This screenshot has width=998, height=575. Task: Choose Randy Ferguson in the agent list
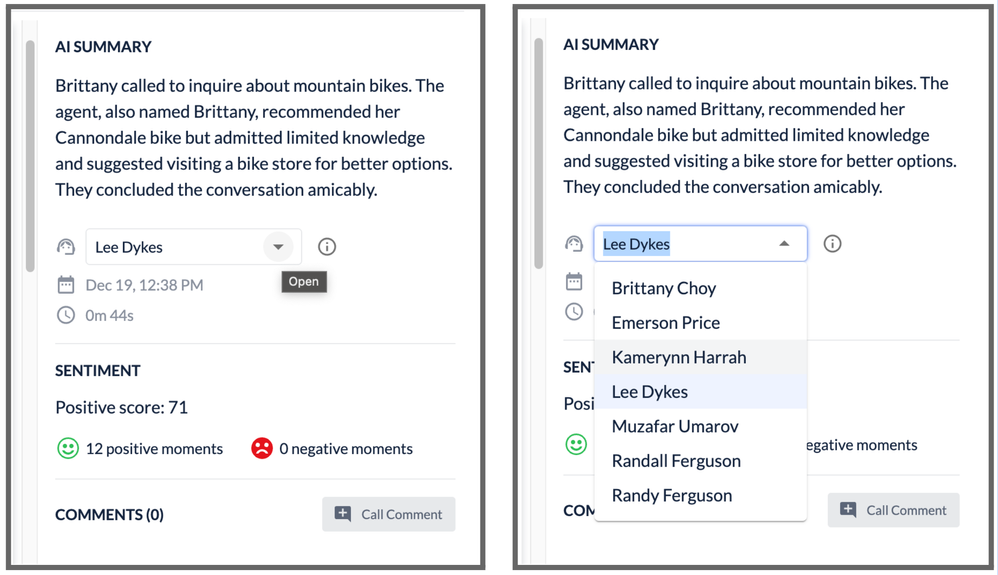[x=672, y=495]
